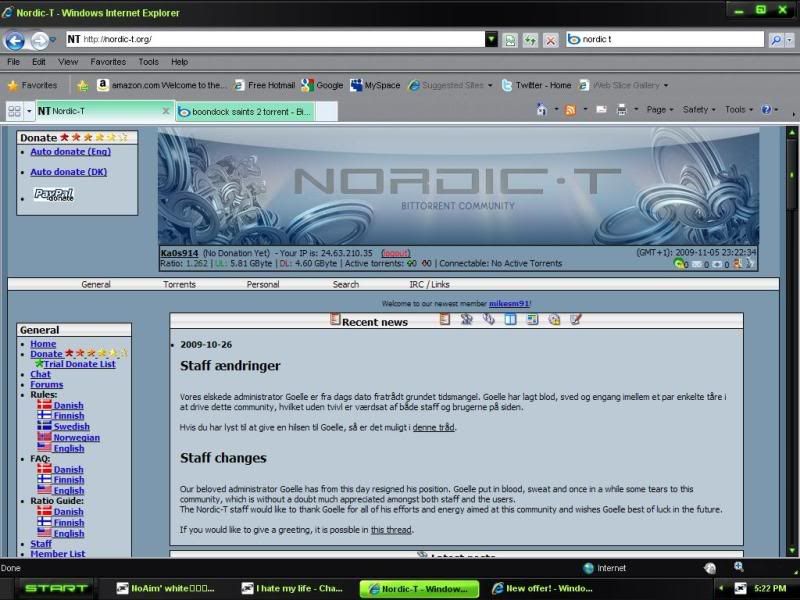Viewport: 800px width, 600px height.
Task: Toggle Compatibility View next to address bar
Action: tap(510, 40)
